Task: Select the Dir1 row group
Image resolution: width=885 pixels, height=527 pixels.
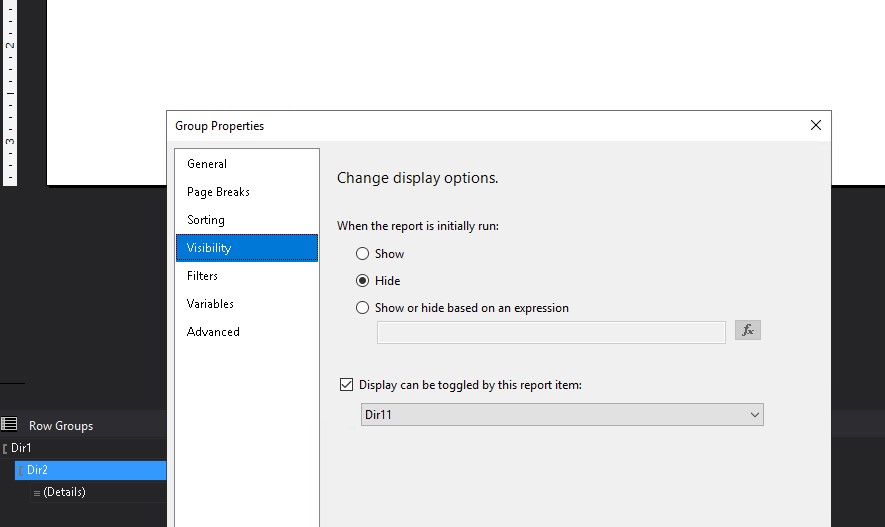Action: [84, 448]
